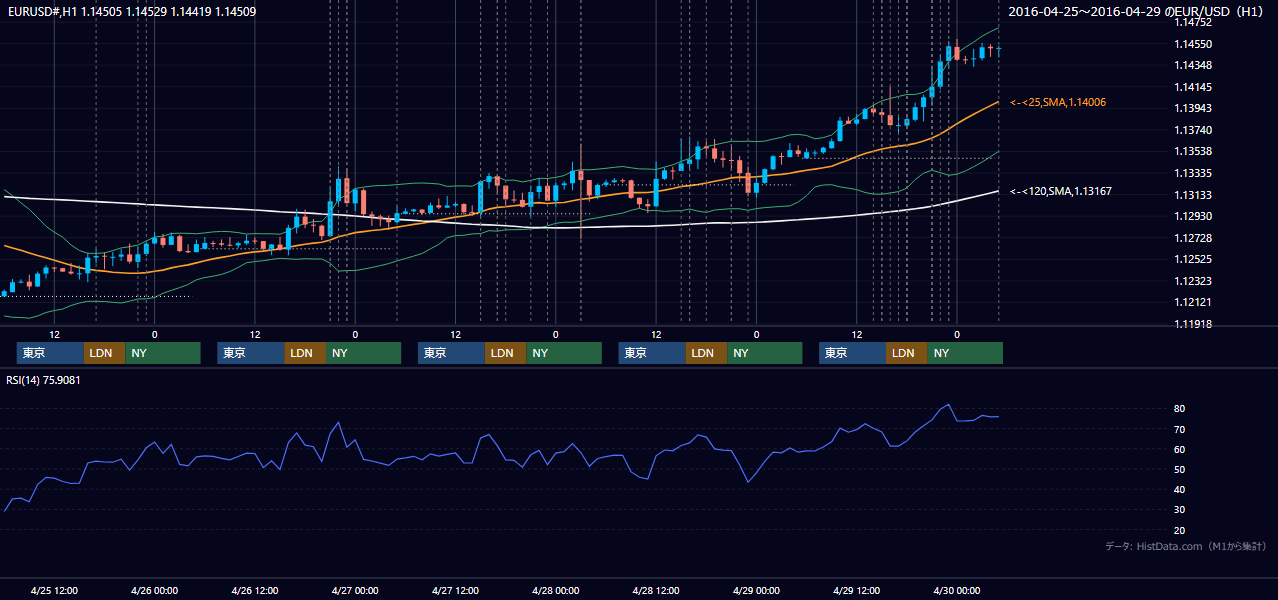Click price axis value 1.13538

tap(1193, 151)
